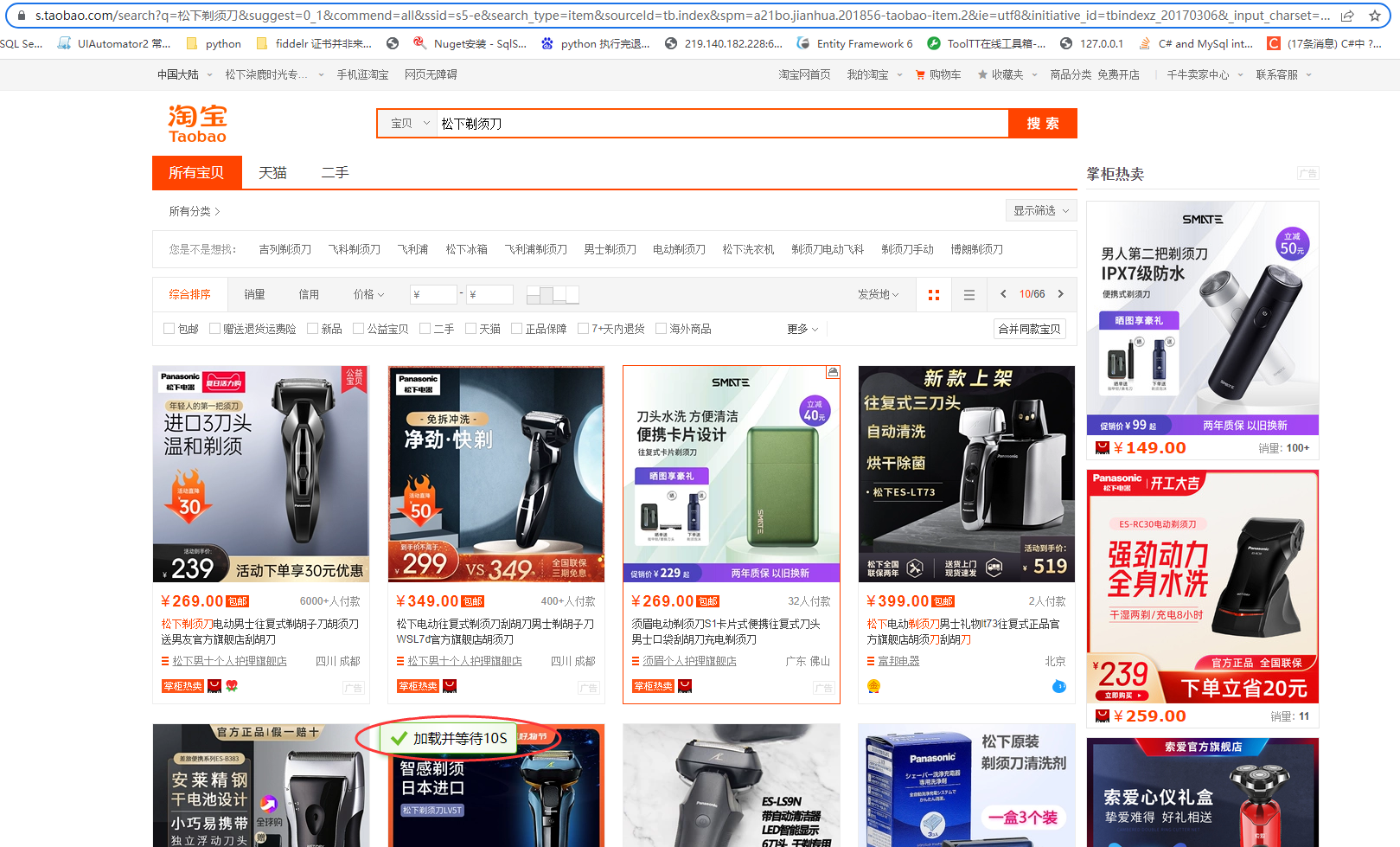This screenshot has width=1400, height=847.
Task: Open shop link 松下男士个人护理旗舰店 under ¥269 item
Action: (230, 661)
